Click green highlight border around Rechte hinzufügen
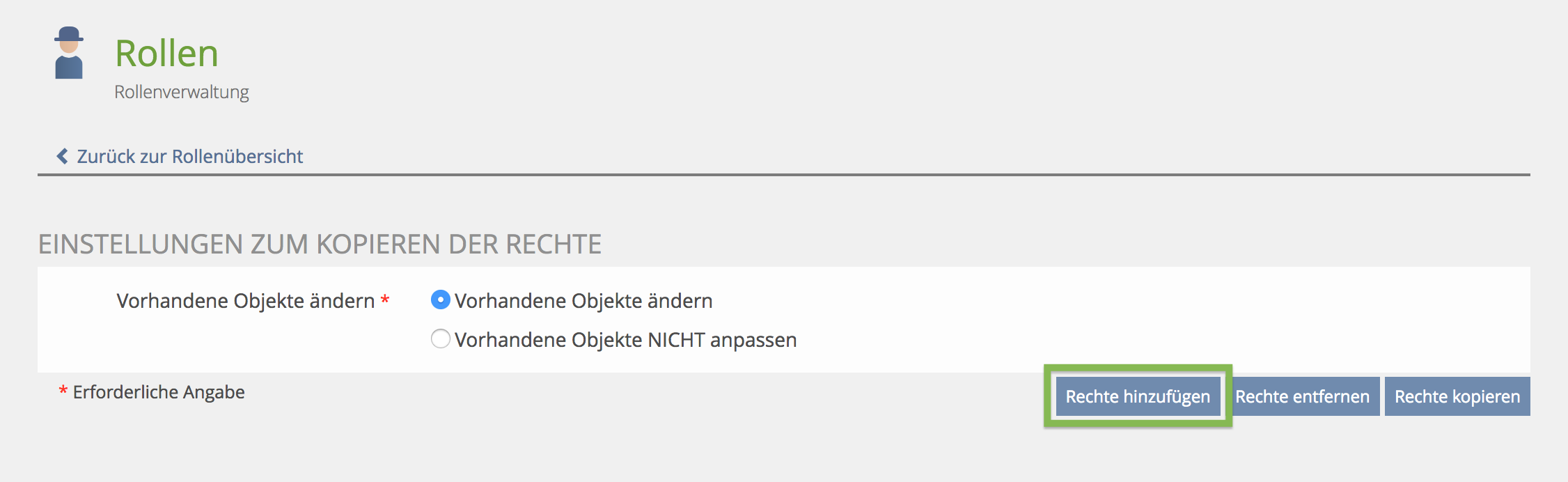Screen dimensions: 1568x482 1138,368
